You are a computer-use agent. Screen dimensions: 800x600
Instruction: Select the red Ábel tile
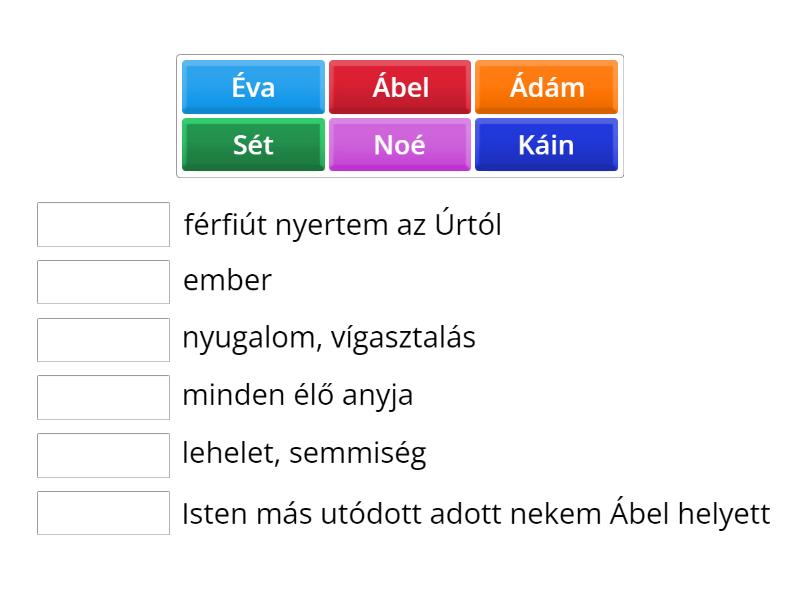(399, 87)
